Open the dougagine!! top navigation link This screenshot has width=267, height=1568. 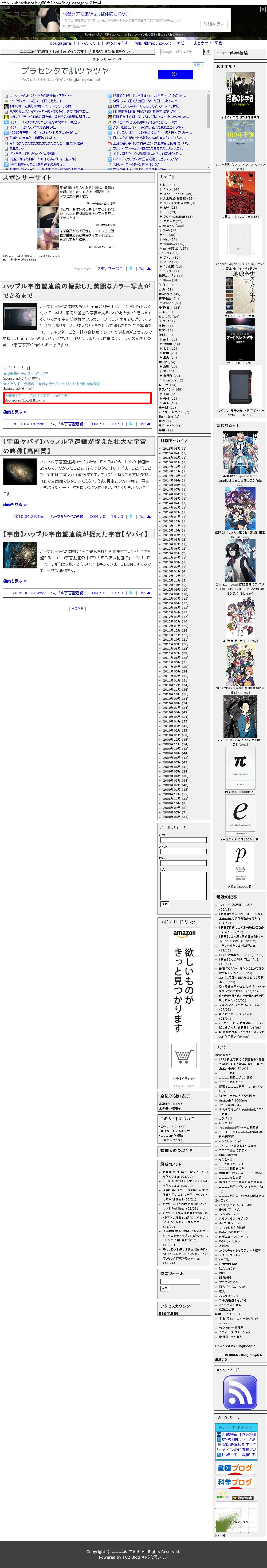pyautogui.click(x=61, y=43)
